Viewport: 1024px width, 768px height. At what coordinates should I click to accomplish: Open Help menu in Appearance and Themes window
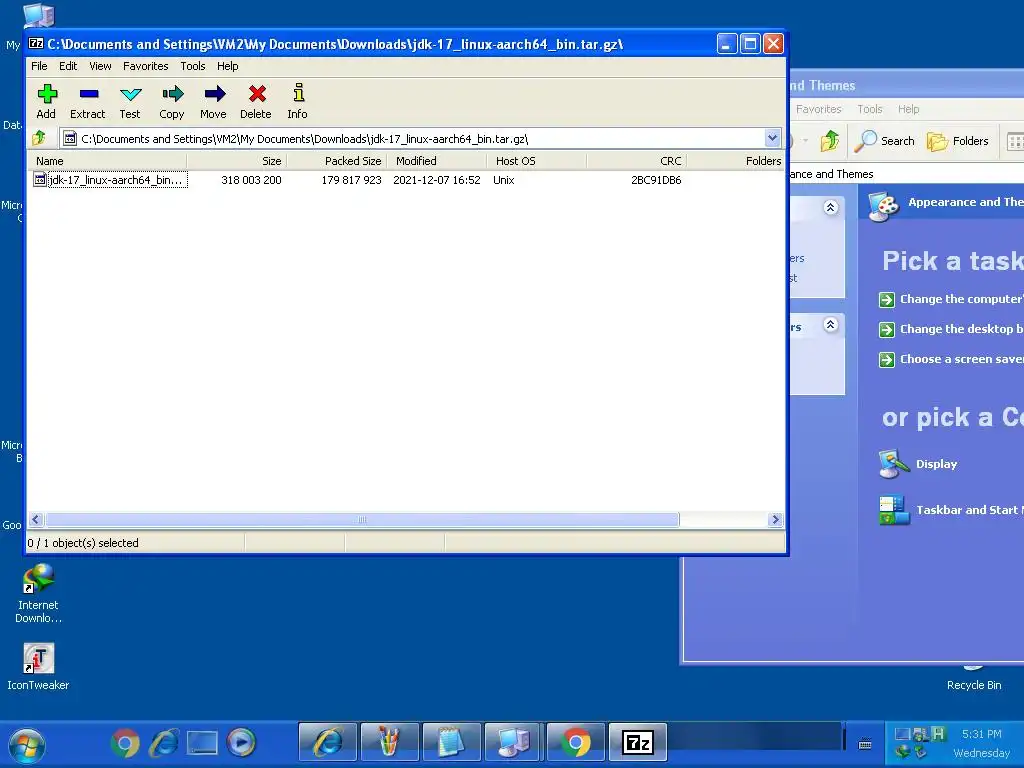908,109
